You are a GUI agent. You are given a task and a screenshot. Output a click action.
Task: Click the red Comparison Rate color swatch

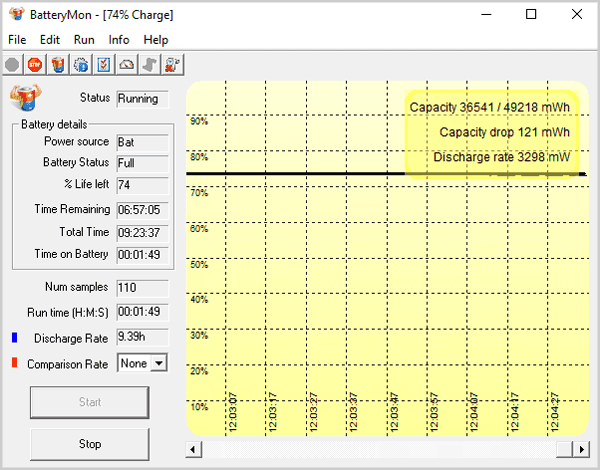coord(15,362)
